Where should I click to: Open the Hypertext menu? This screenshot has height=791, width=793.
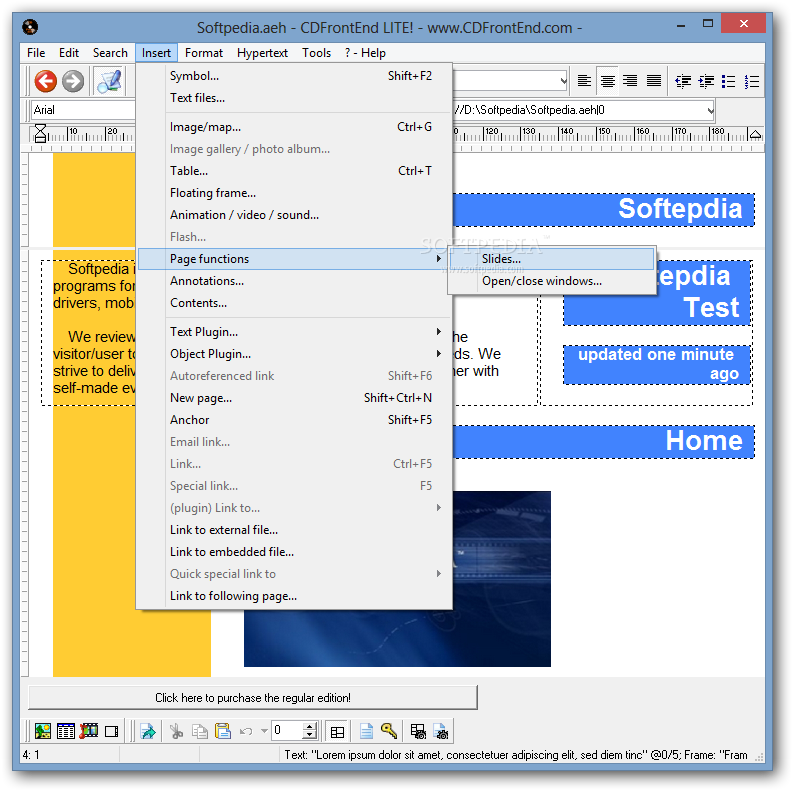262,53
